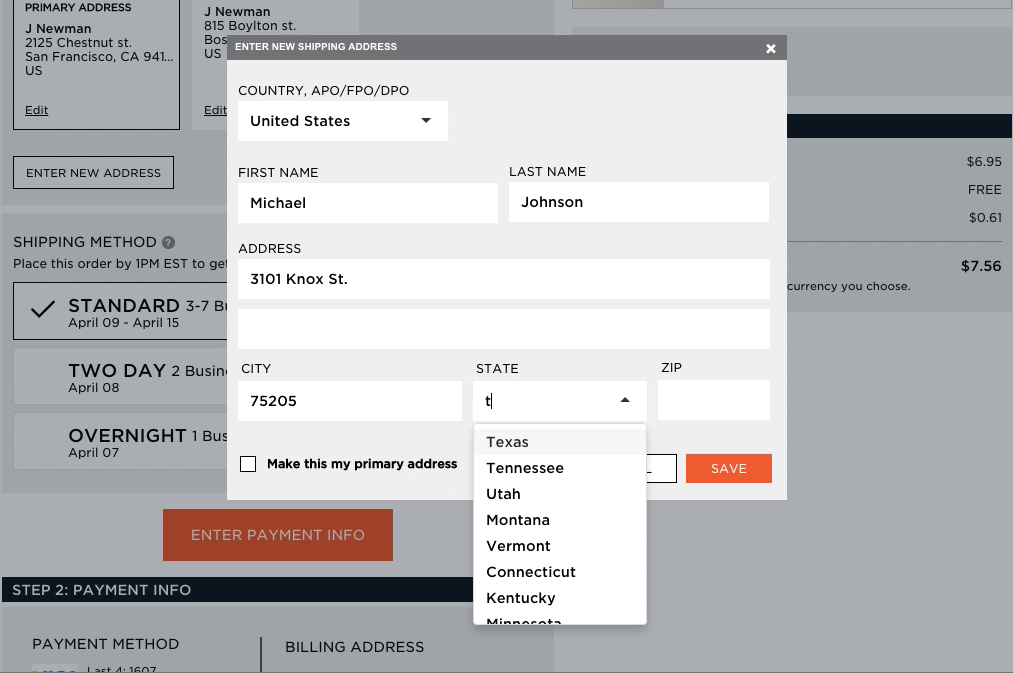
Task: Click the Enter New Address button
Action: (93, 173)
